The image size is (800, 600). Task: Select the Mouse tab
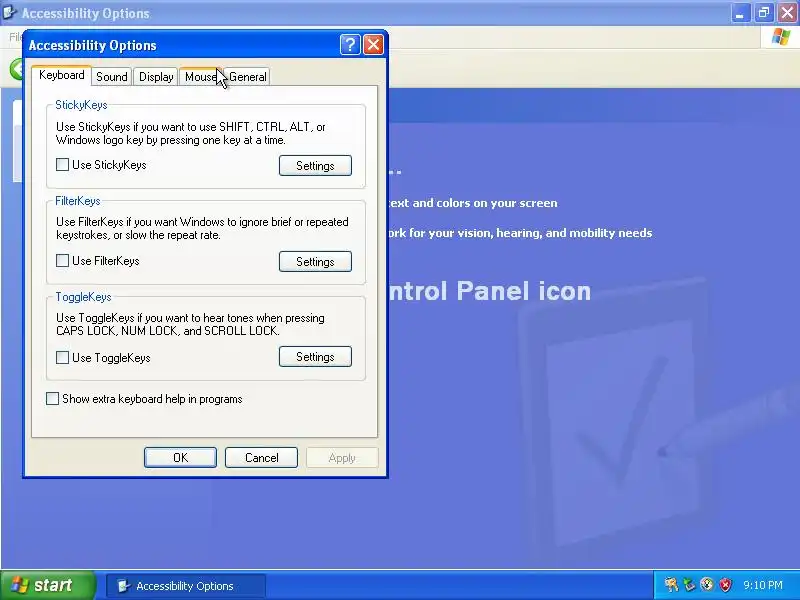(201, 77)
